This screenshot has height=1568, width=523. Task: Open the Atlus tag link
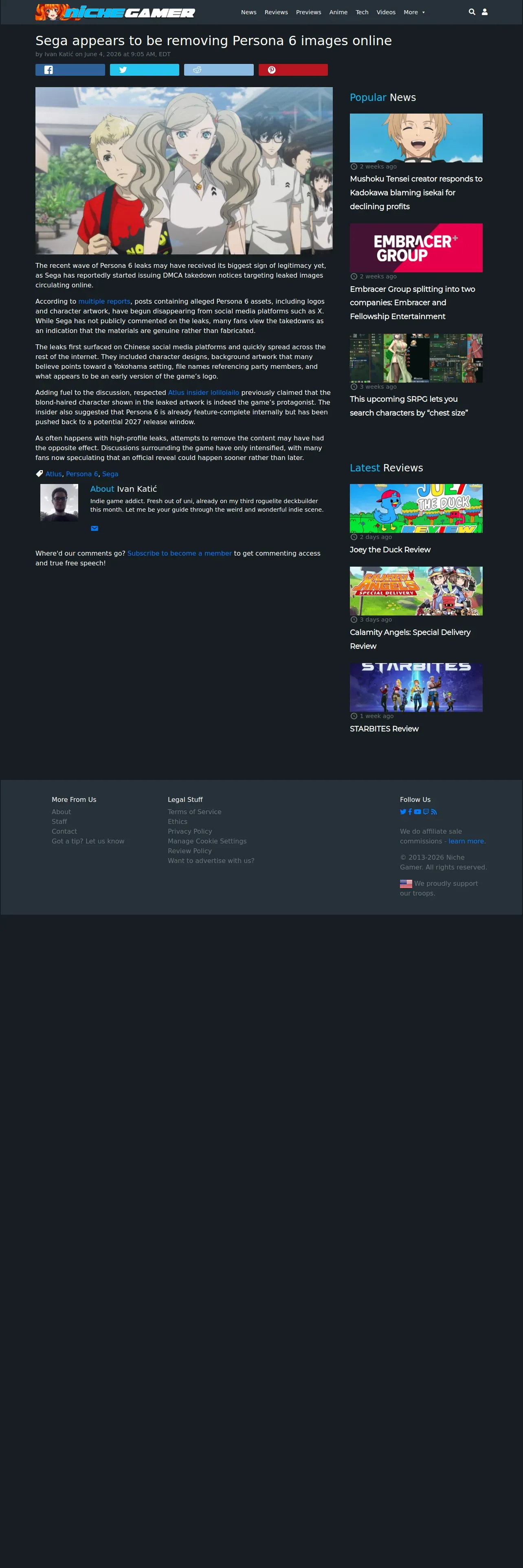[54, 474]
